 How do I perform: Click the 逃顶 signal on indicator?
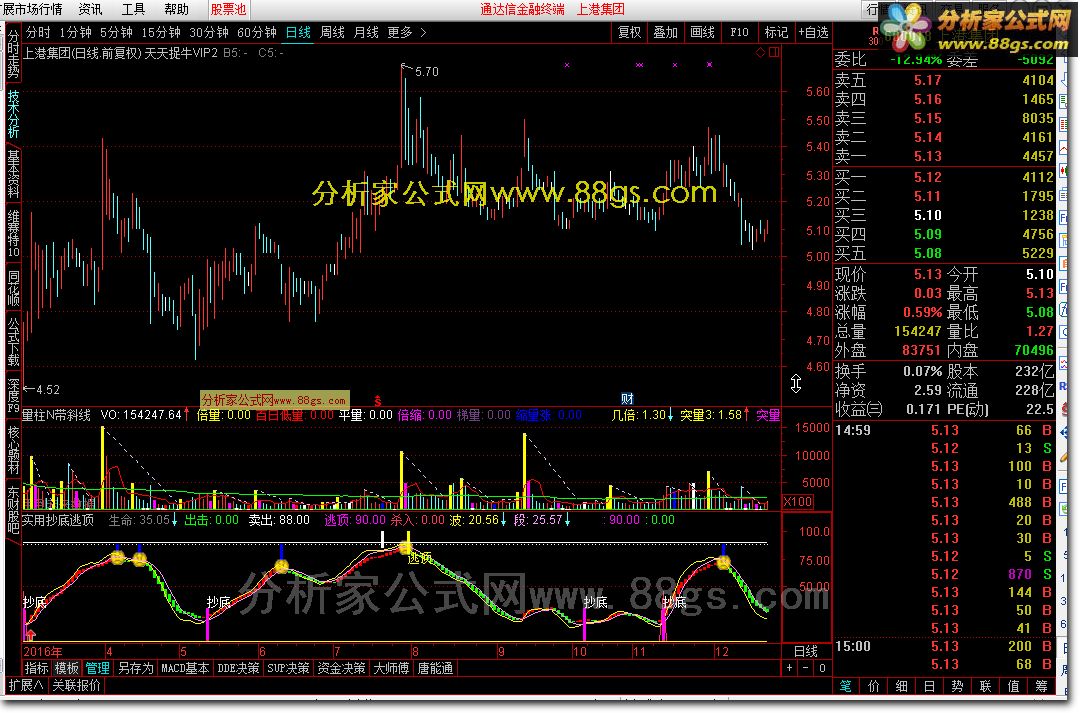click(419, 557)
